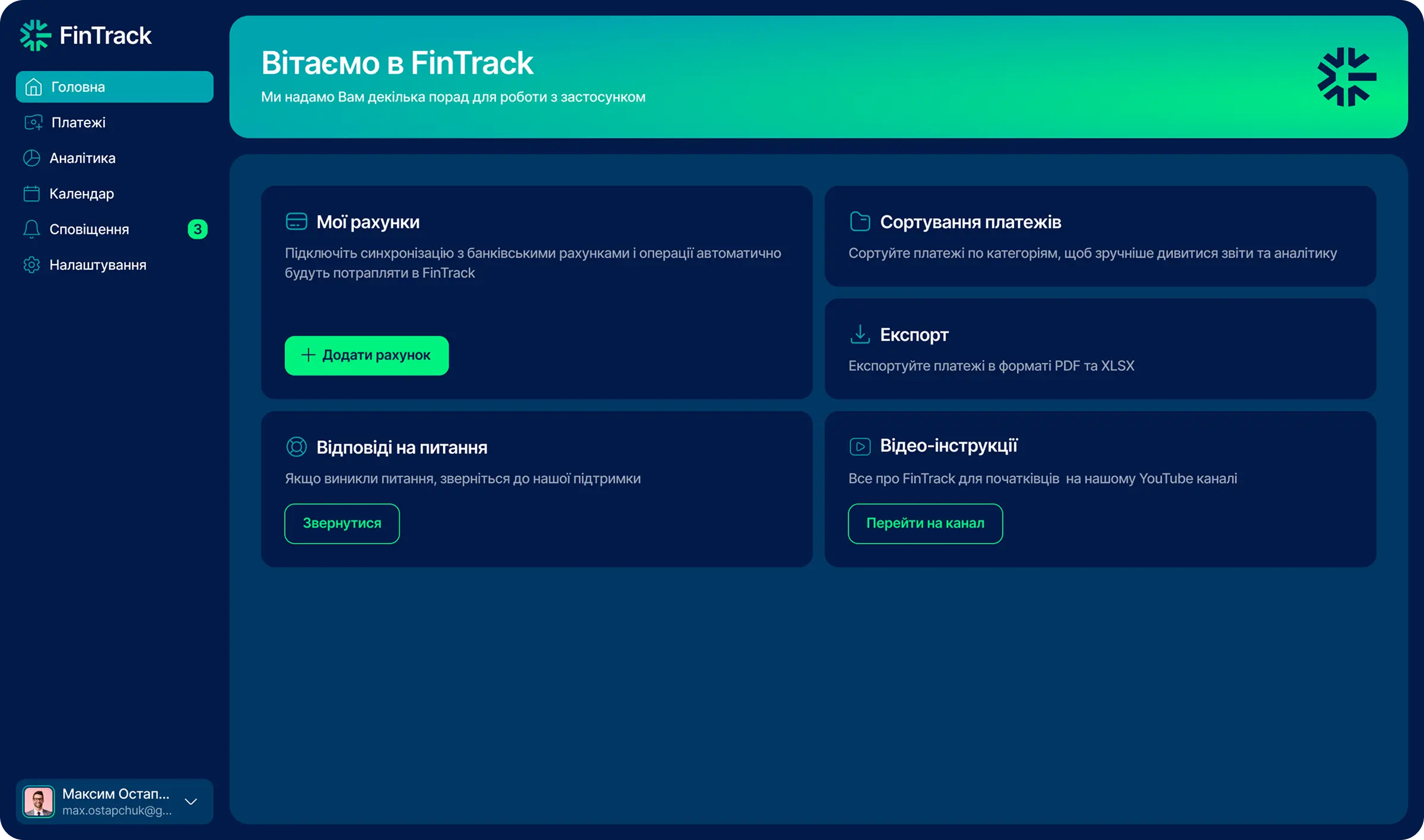Click the email max.ostapchuk@g...
Image resolution: width=1424 pixels, height=840 pixels.
click(117, 810)
